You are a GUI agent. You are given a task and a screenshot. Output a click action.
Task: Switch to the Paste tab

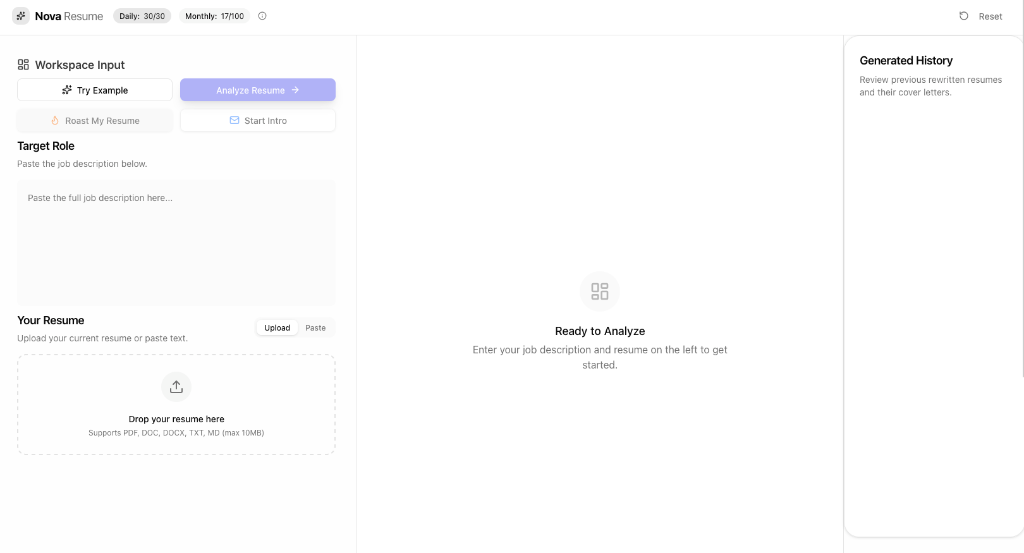tap(315, 328)
